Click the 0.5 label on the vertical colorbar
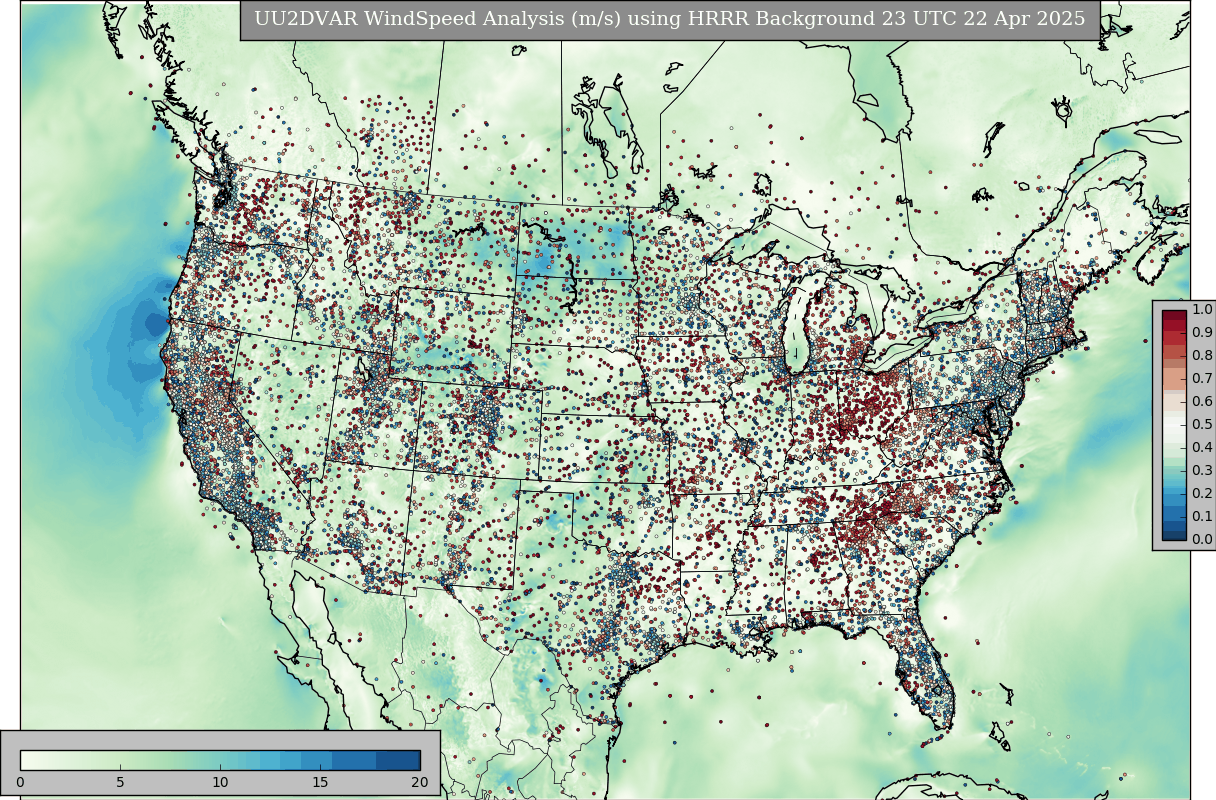 point(1202,424)
